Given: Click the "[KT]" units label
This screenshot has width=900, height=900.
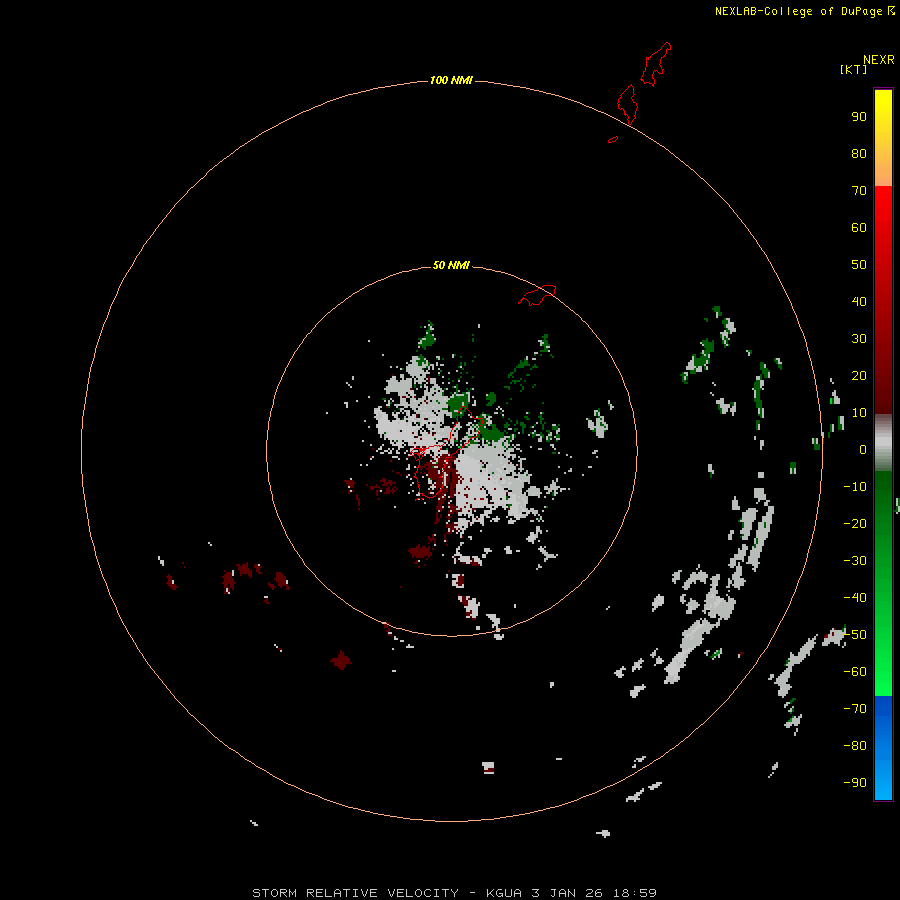Looking at the screenshot, I should point(853,69).
